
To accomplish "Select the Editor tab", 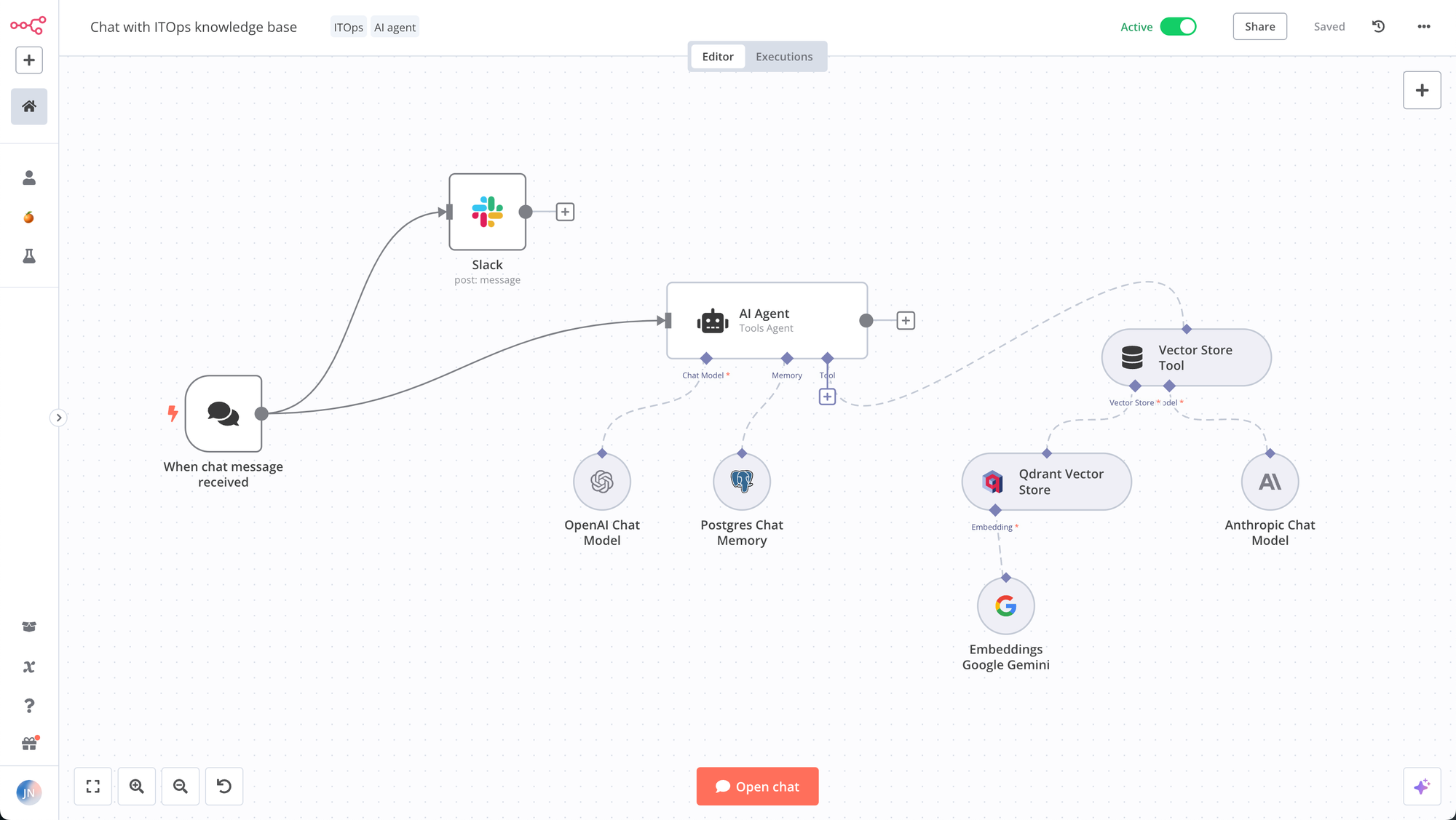I will (x=718, y=57).
